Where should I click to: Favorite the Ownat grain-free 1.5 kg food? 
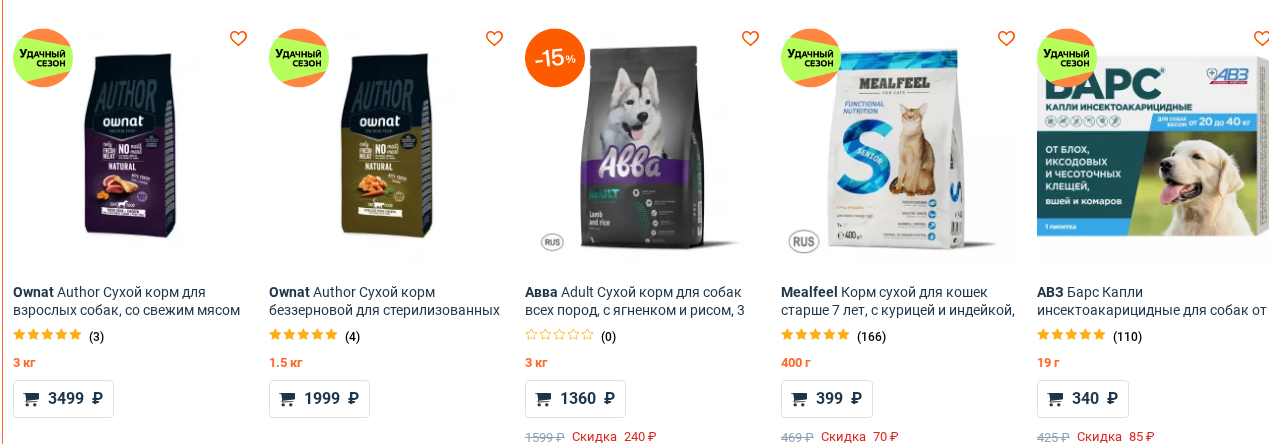pyautogui.click(x=494, y=38)
